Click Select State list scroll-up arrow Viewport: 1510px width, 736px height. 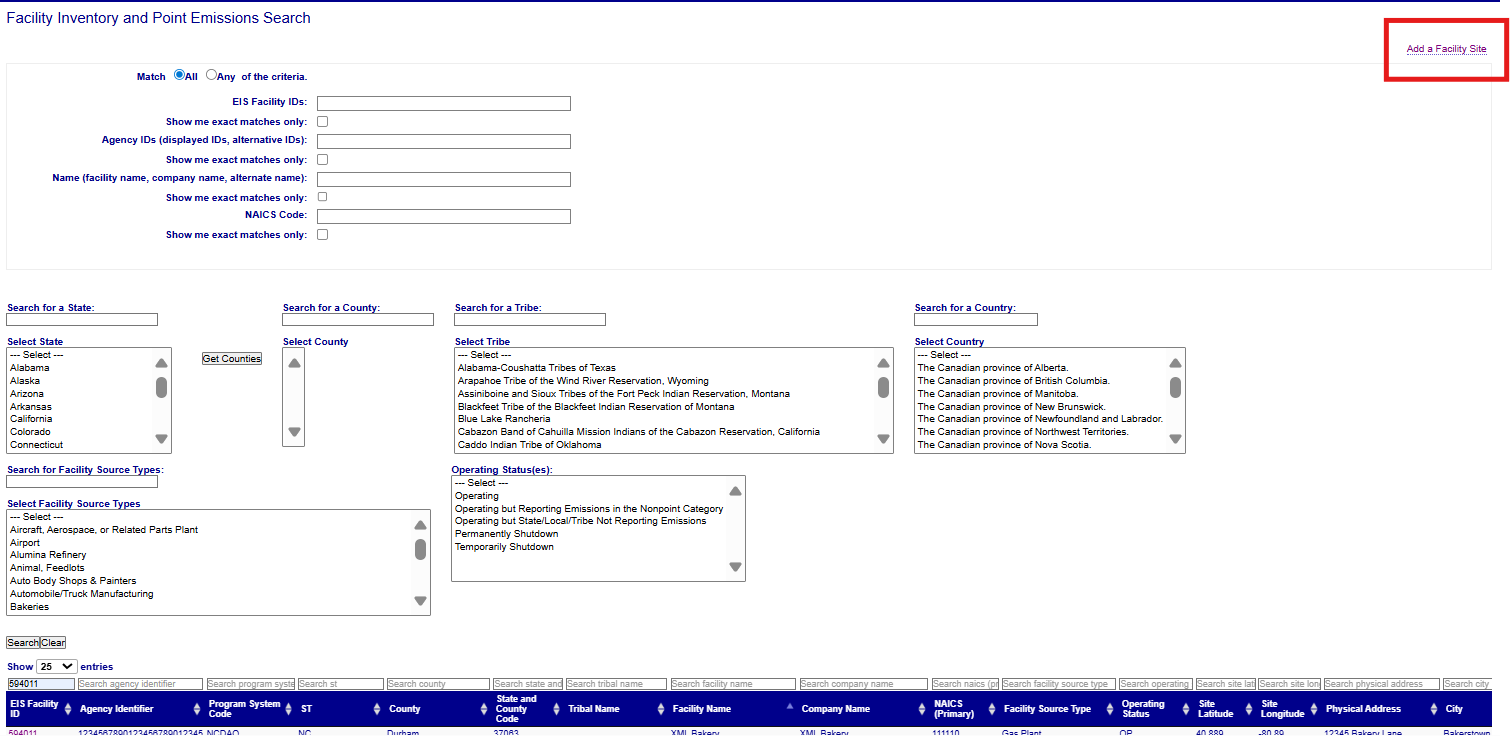(162, 364)
